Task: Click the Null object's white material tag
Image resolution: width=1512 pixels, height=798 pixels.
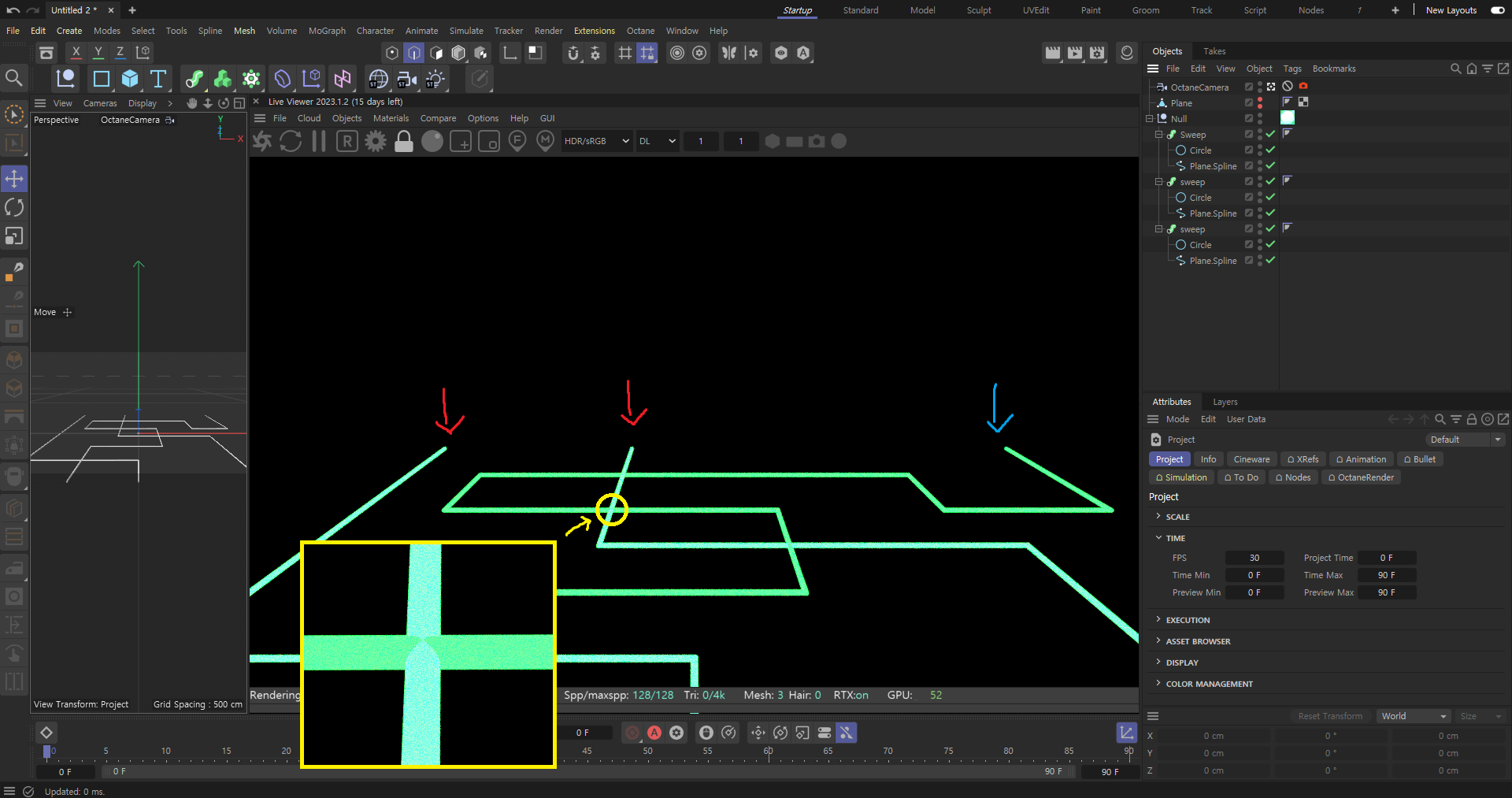Action: (1288, 118)
